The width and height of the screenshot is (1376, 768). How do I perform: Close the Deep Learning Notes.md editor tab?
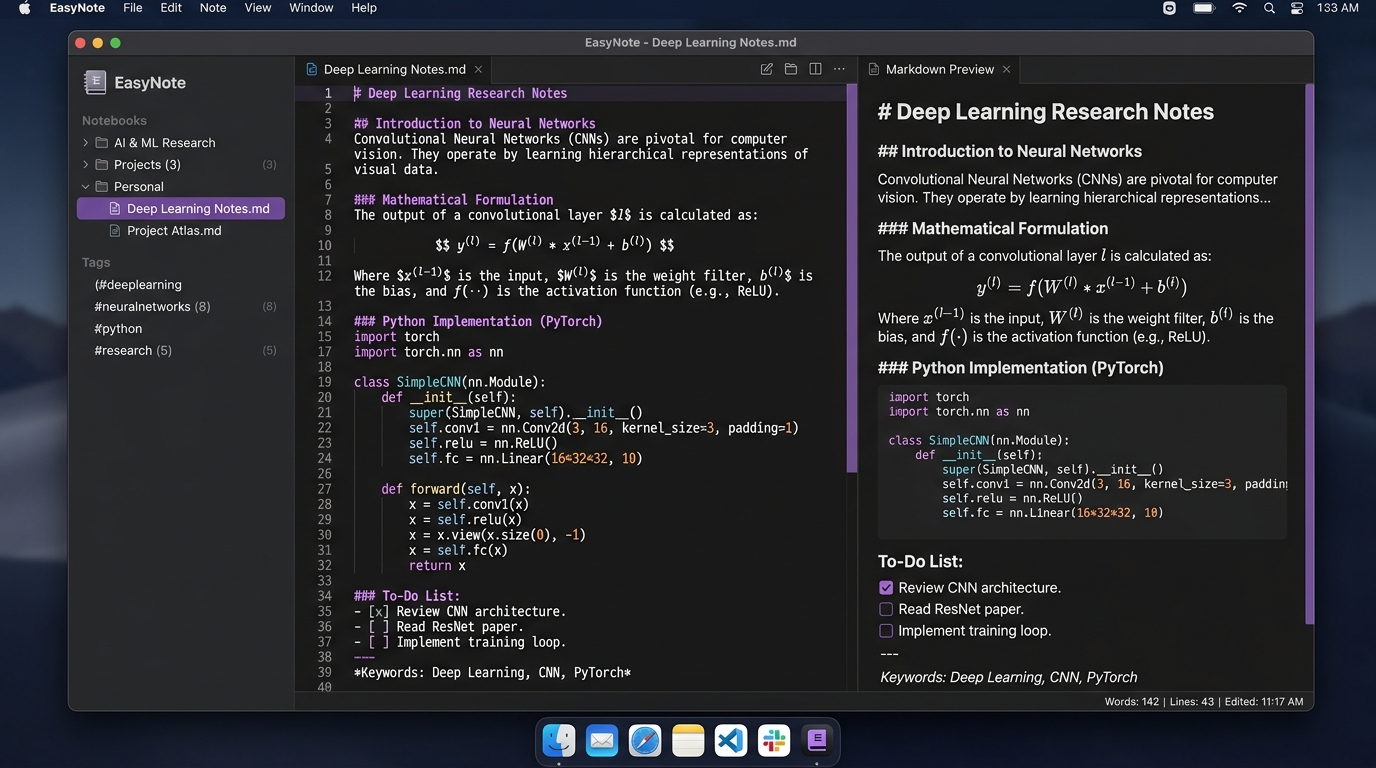coord(478,69)
